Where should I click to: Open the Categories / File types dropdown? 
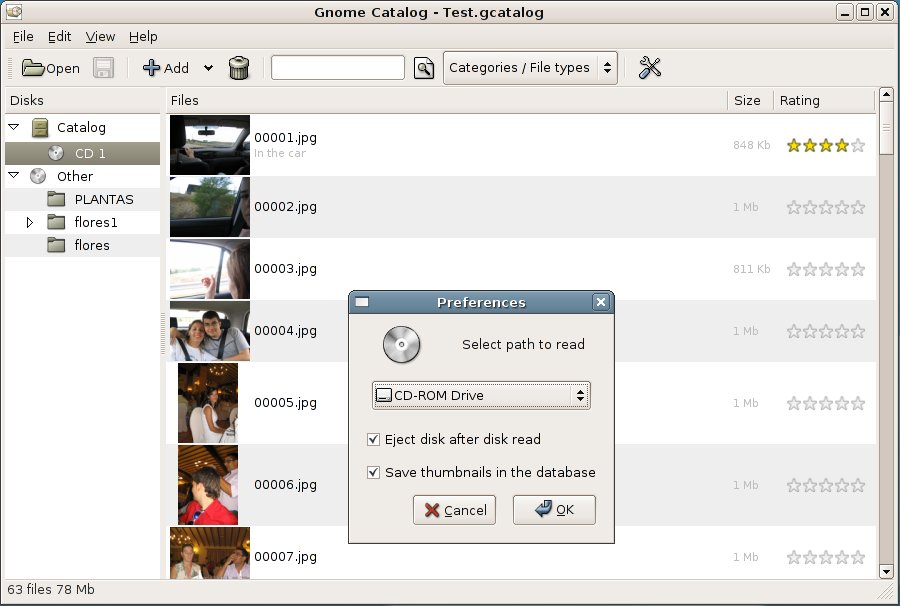(530, 68)
